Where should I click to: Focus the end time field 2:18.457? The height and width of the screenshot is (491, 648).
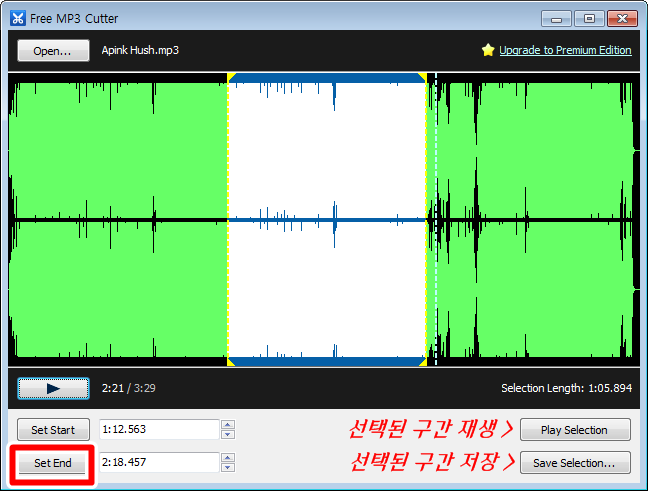(159, 462)
